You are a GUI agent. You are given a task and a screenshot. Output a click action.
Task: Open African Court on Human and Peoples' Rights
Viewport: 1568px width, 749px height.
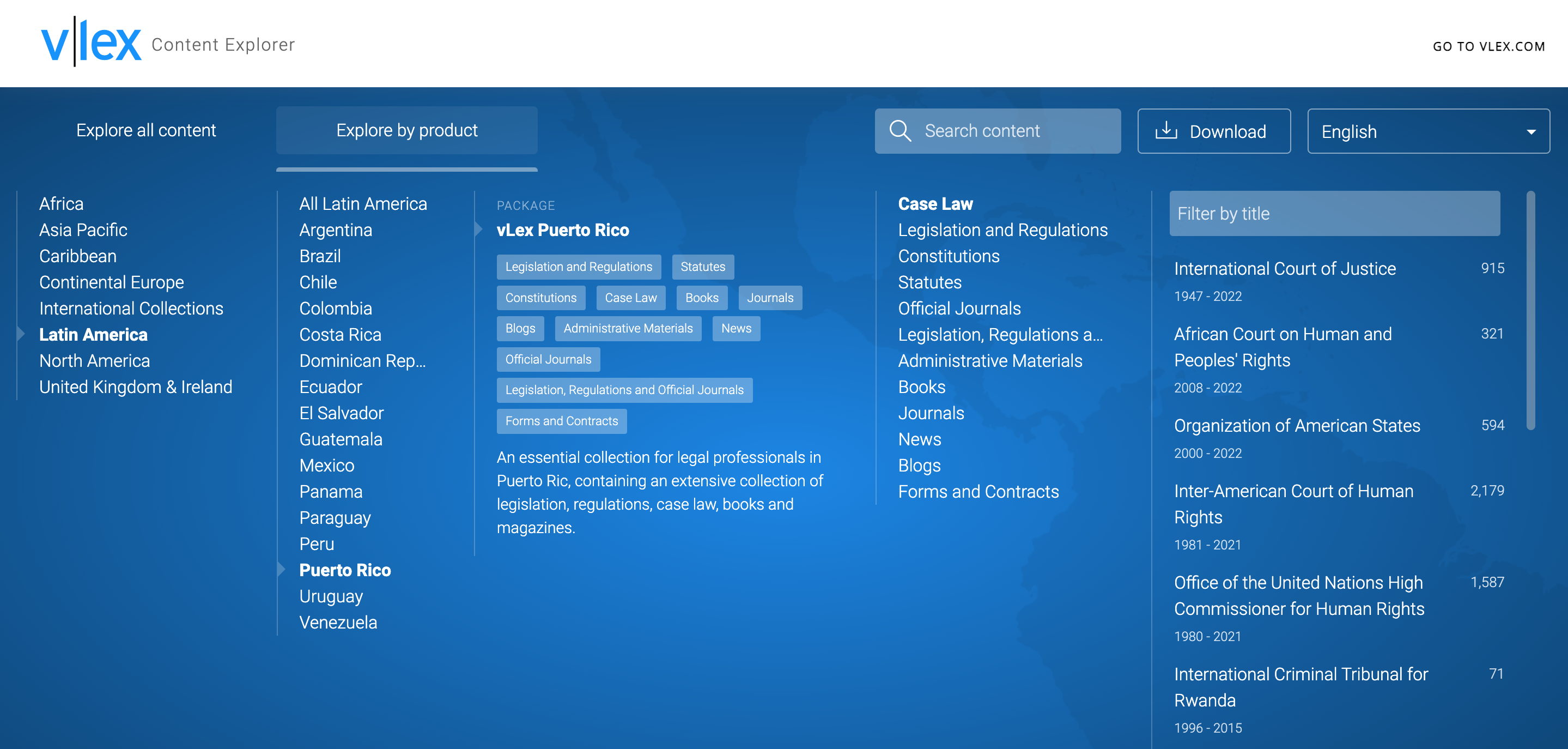pyautogui.click(x=1283, y=347)
